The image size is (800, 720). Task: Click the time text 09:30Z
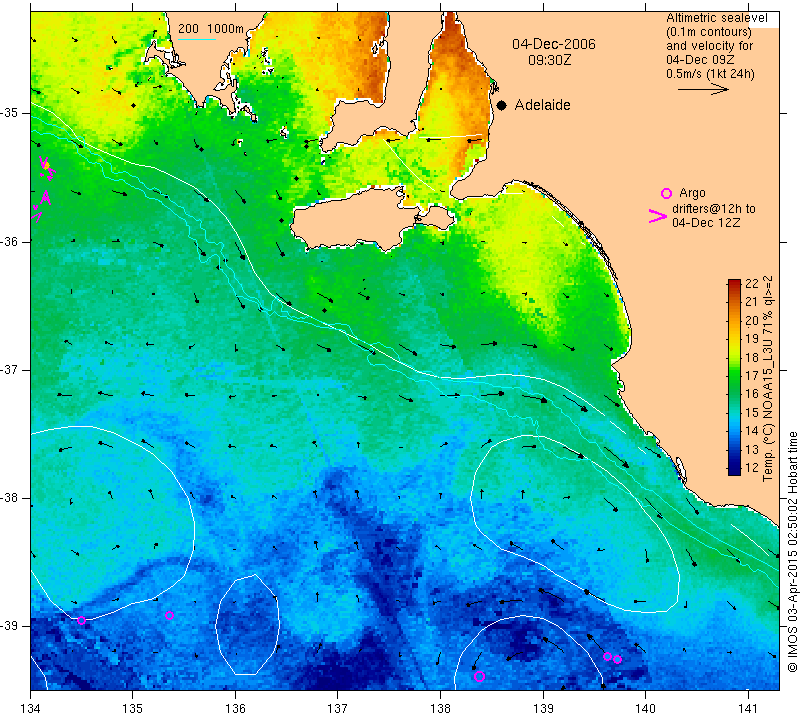549,60
